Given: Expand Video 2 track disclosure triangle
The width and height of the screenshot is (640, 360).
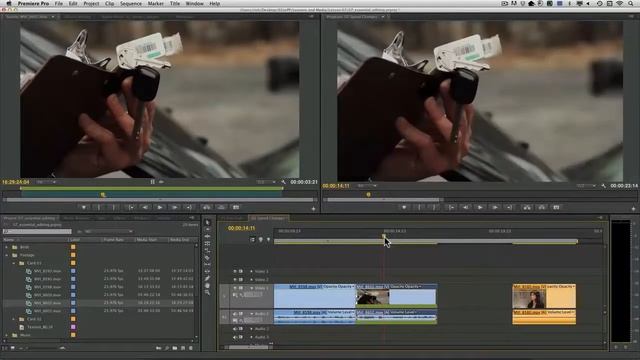Looking at the screenshot, I should point(251,280).
